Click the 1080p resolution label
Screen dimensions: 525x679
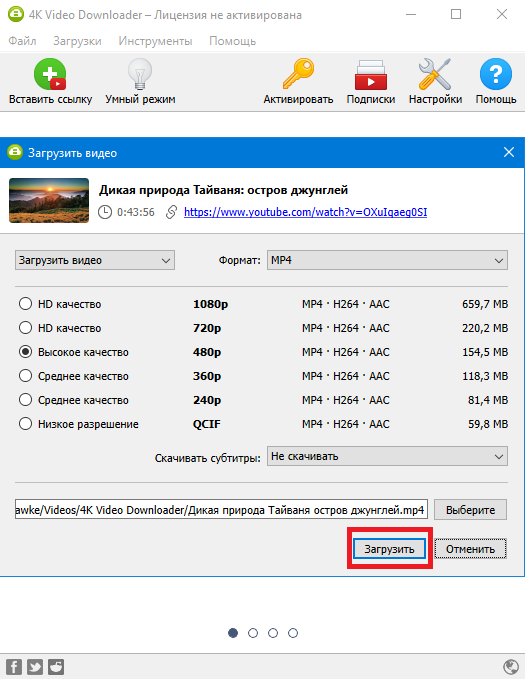coord(211,304)
